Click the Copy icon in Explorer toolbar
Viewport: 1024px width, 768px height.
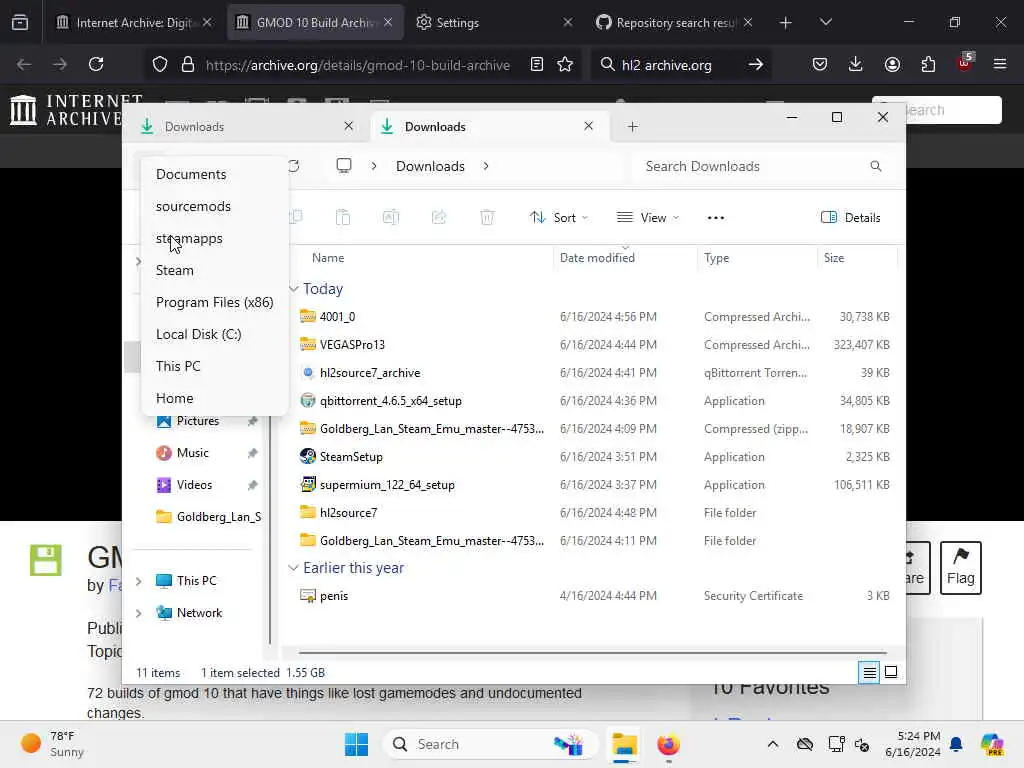point(295,217)
